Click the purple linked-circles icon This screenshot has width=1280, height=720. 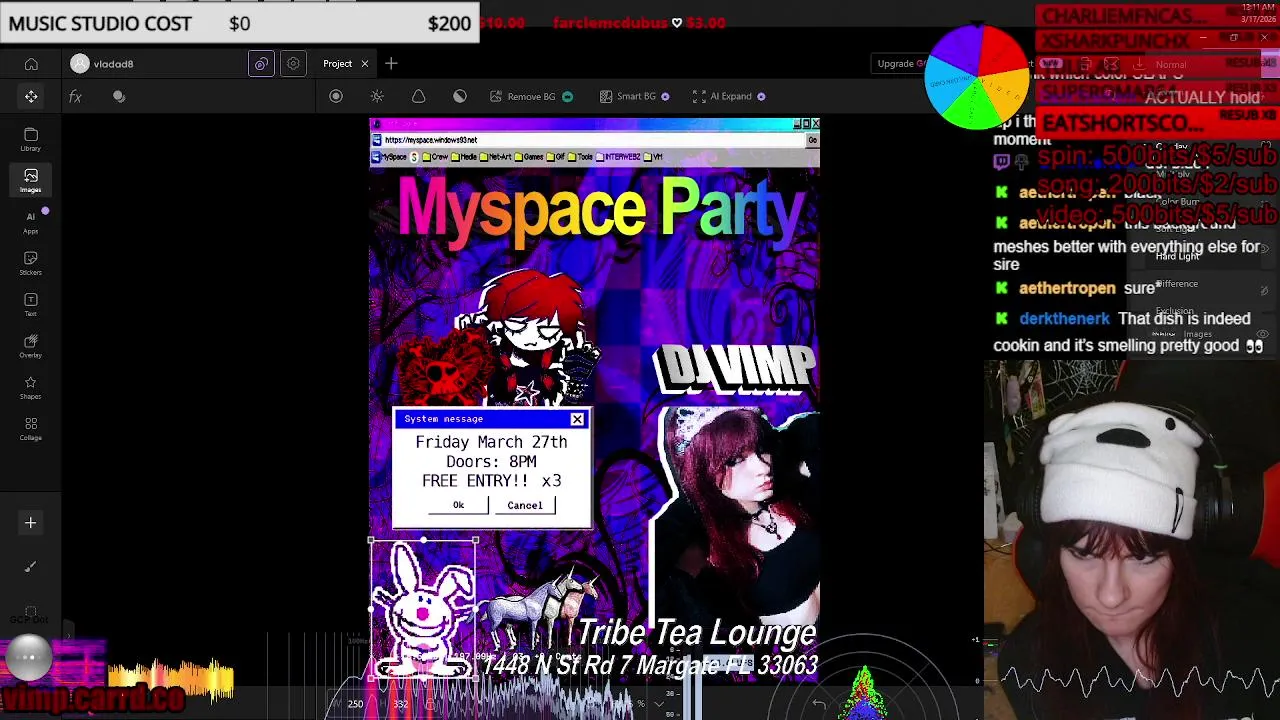pyautogui.click(x=261, y=64)
